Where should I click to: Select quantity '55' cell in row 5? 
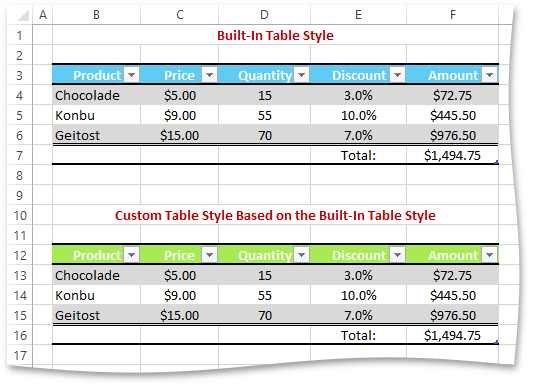[x=264, y=115]
